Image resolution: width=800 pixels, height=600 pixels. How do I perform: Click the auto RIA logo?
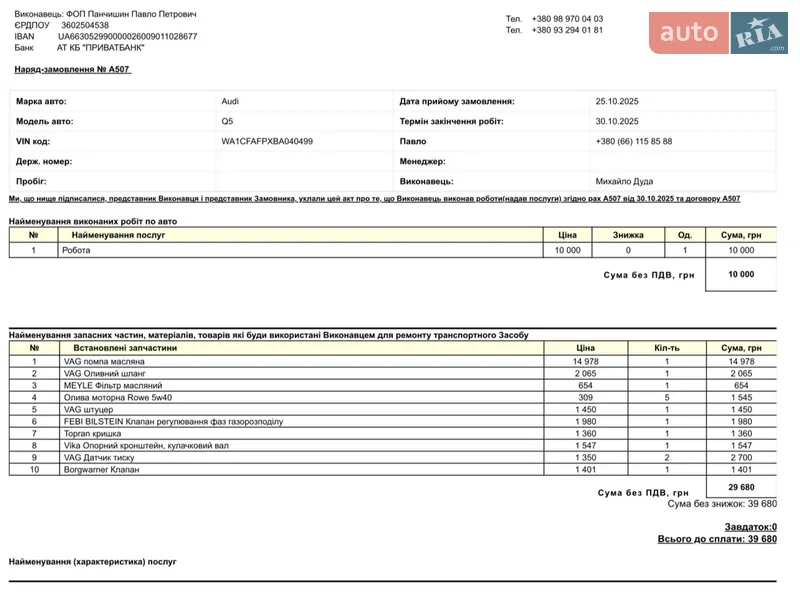pos(718,33)
